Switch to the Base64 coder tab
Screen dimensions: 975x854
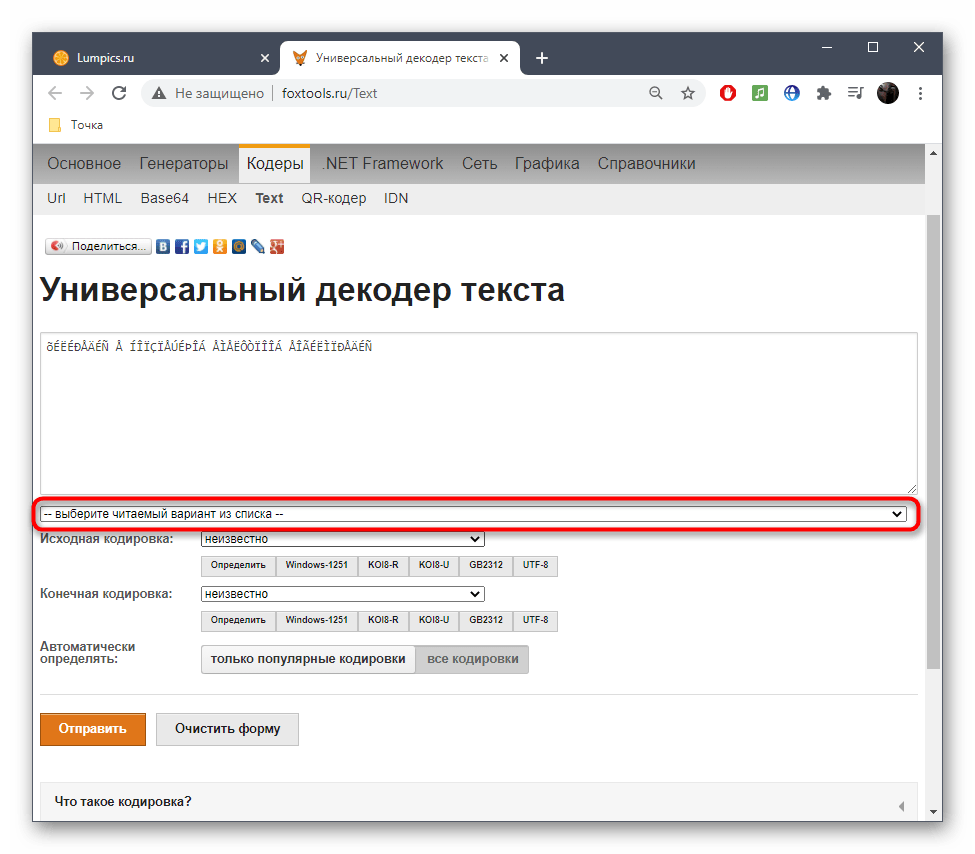click(x=164, y=198)
